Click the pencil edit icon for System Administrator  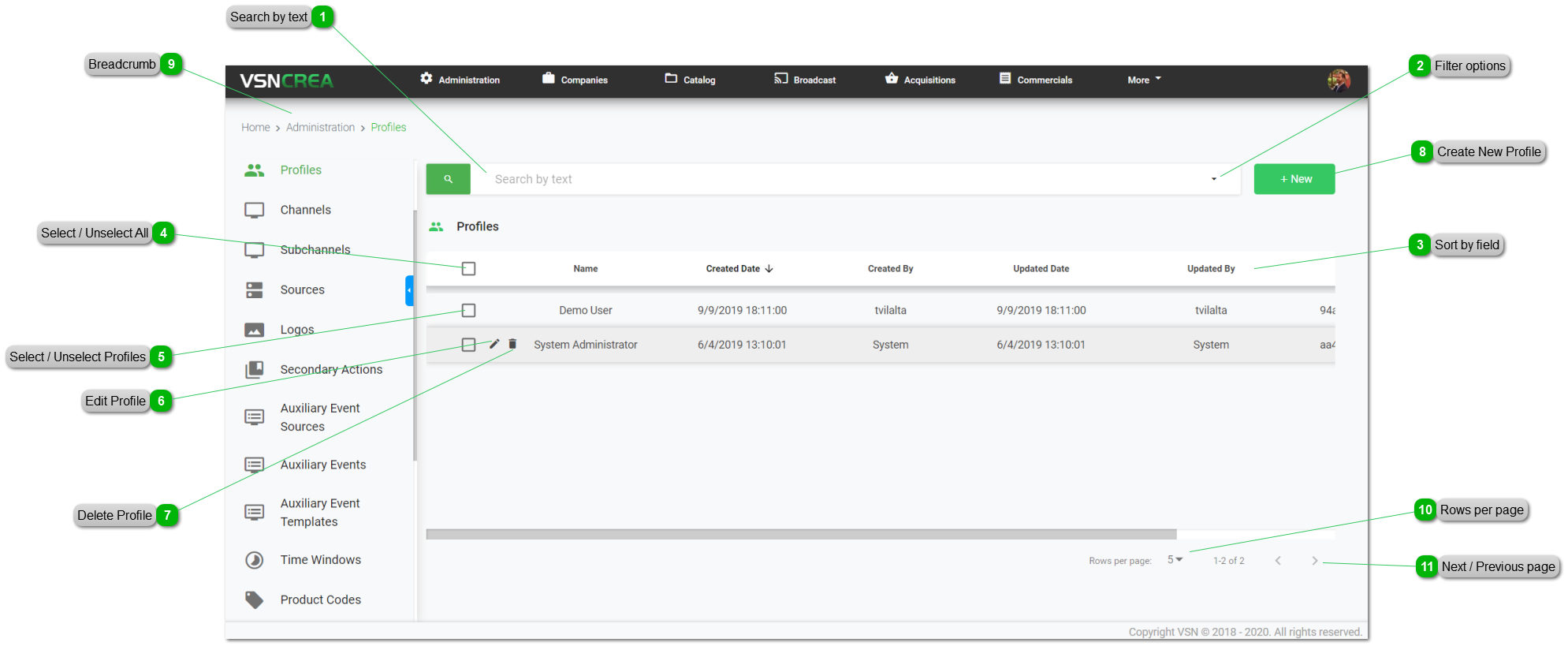click(x=494, y=344)
